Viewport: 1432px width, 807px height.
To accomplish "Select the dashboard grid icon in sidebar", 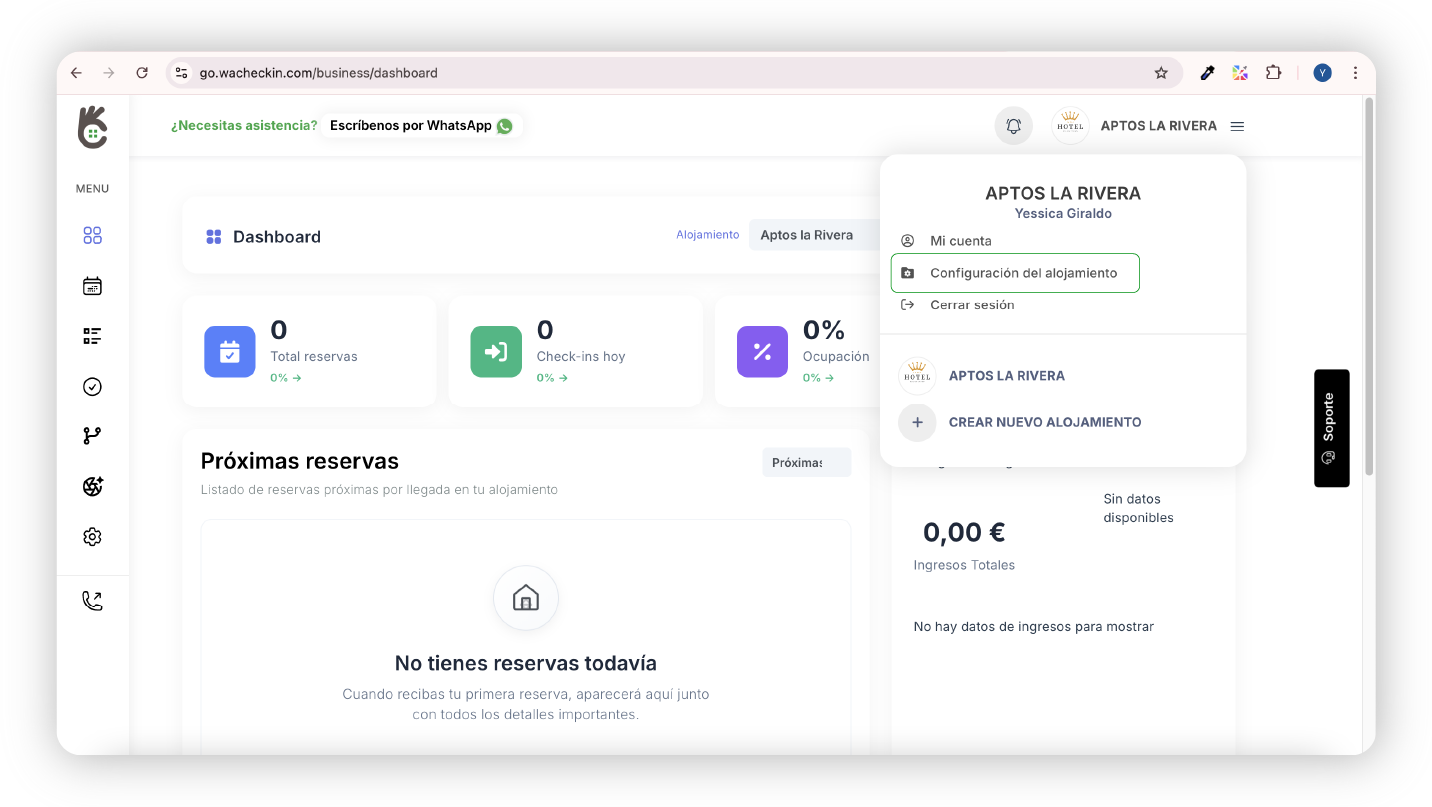I will [92, 236].
